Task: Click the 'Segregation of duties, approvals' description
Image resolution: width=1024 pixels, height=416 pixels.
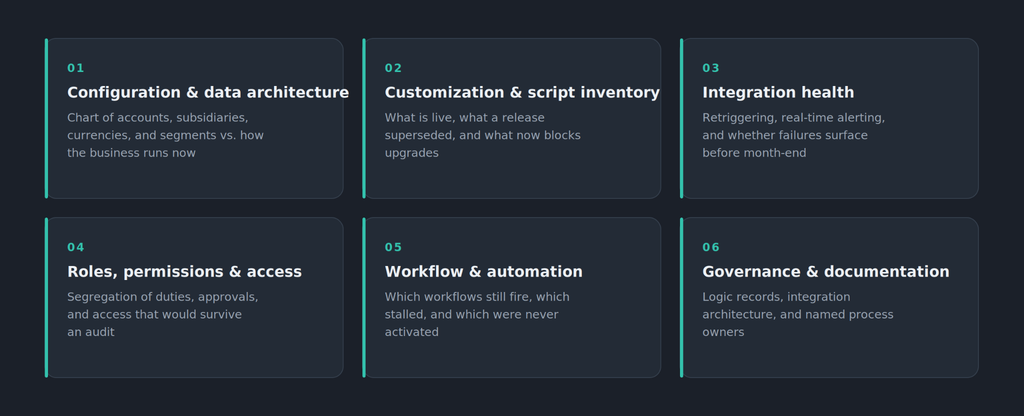Action: pyautogui.click(x=163, y=314)
